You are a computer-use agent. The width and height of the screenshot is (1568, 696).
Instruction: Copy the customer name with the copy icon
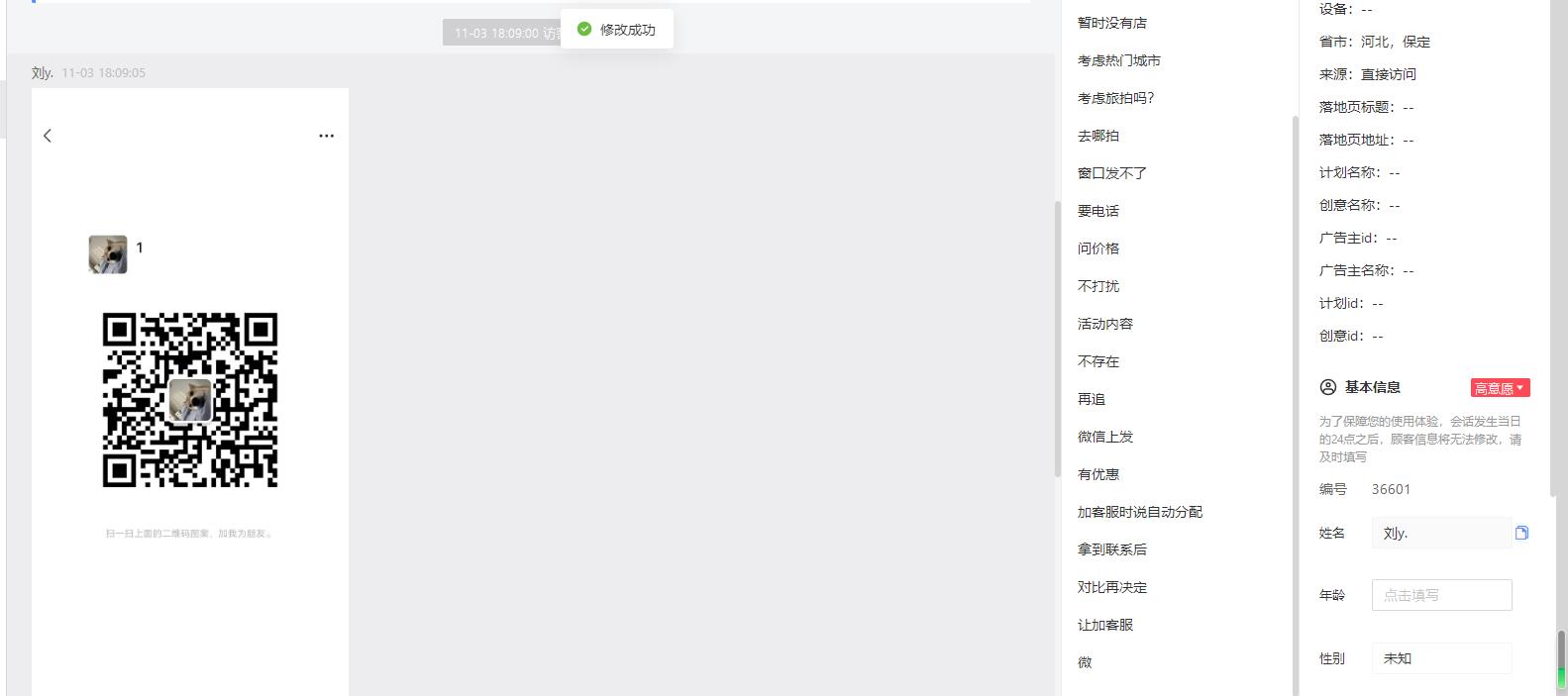click(x=1521, y=533)
